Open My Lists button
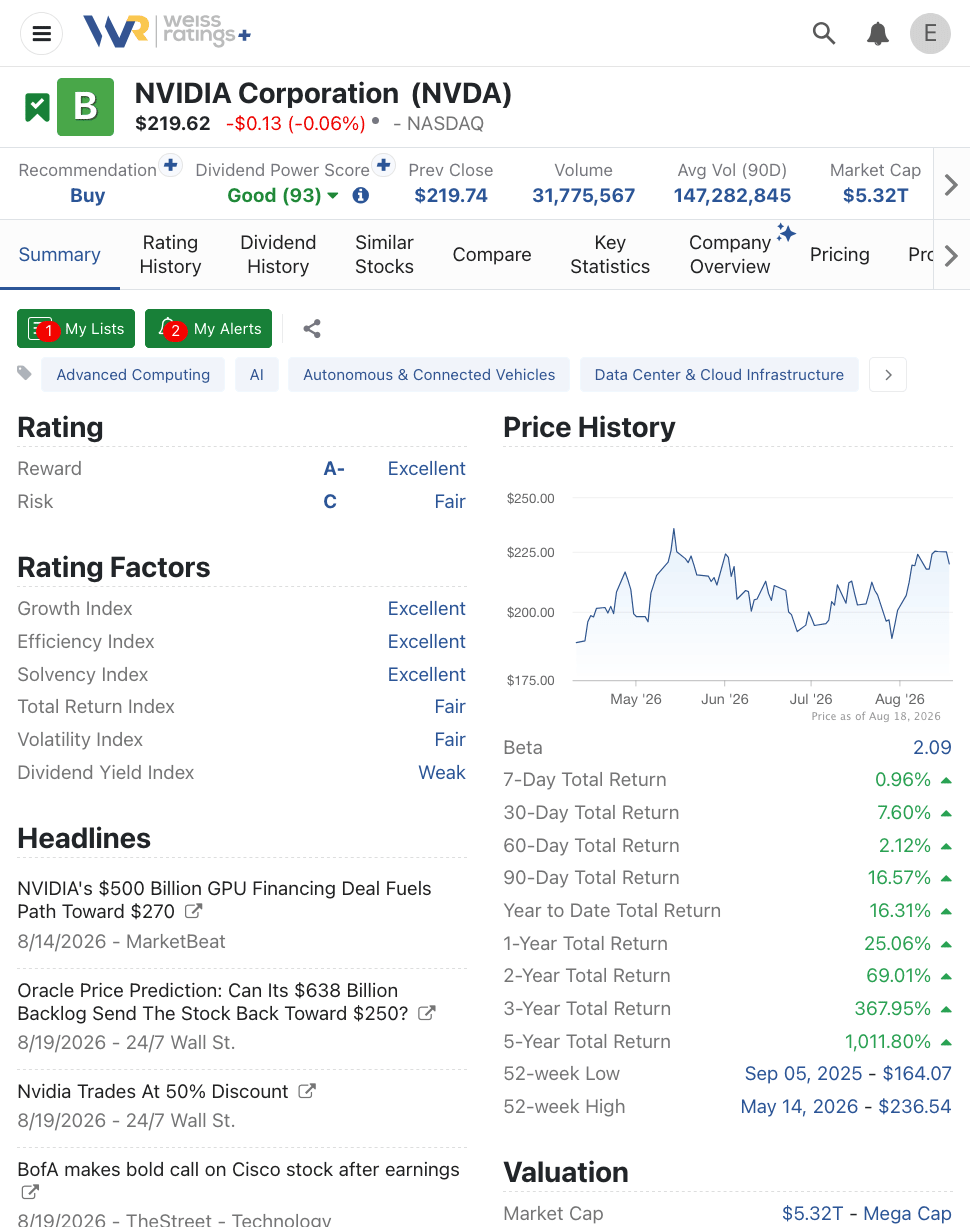The image size is (970, 1227). click(x=76, y=329)
